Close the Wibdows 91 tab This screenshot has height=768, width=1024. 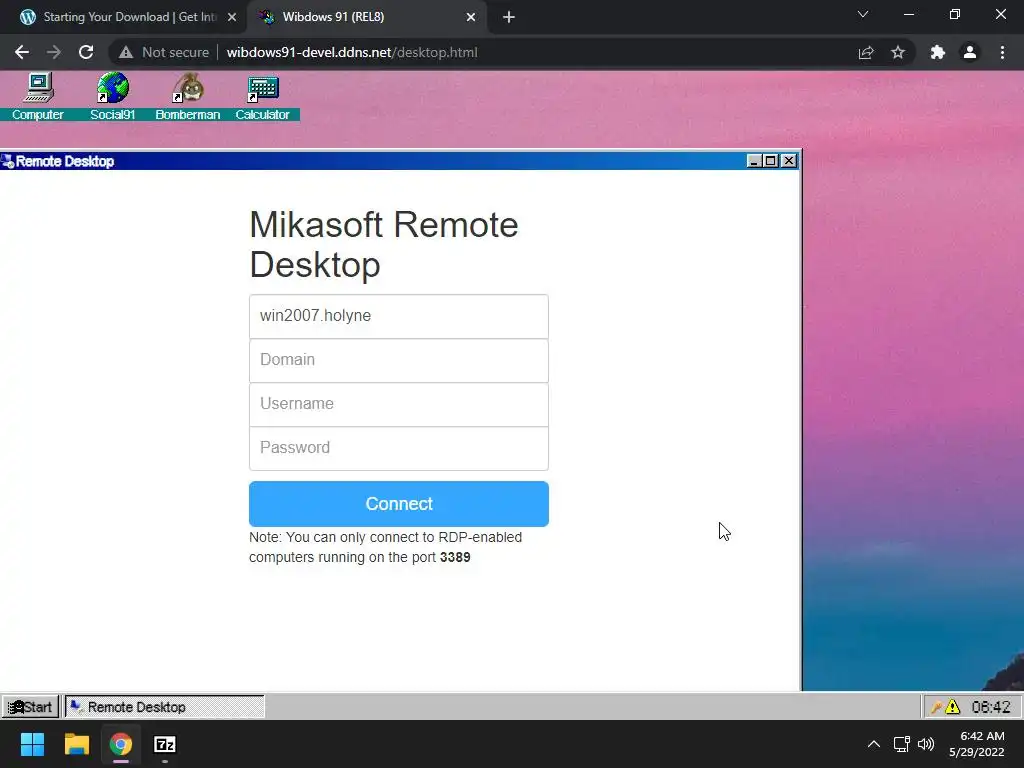[471, 17]
